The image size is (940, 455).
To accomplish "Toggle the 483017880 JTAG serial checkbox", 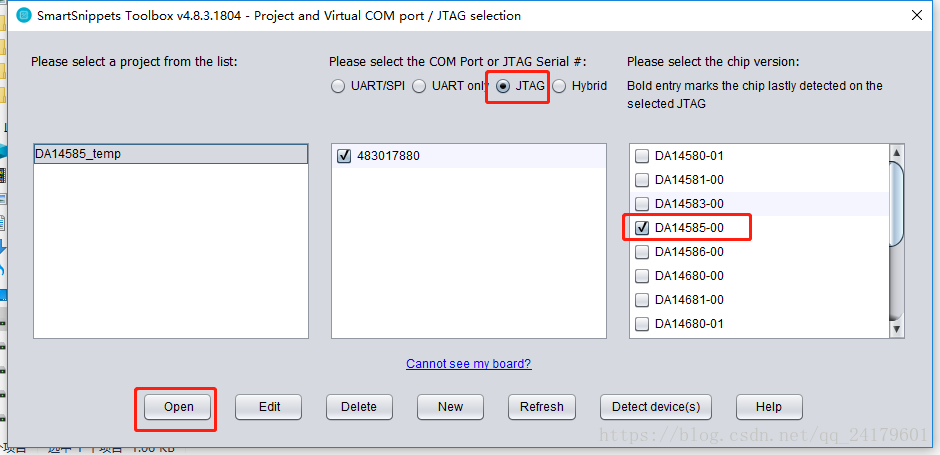I will pyautogui.click(x=344, y=156).
